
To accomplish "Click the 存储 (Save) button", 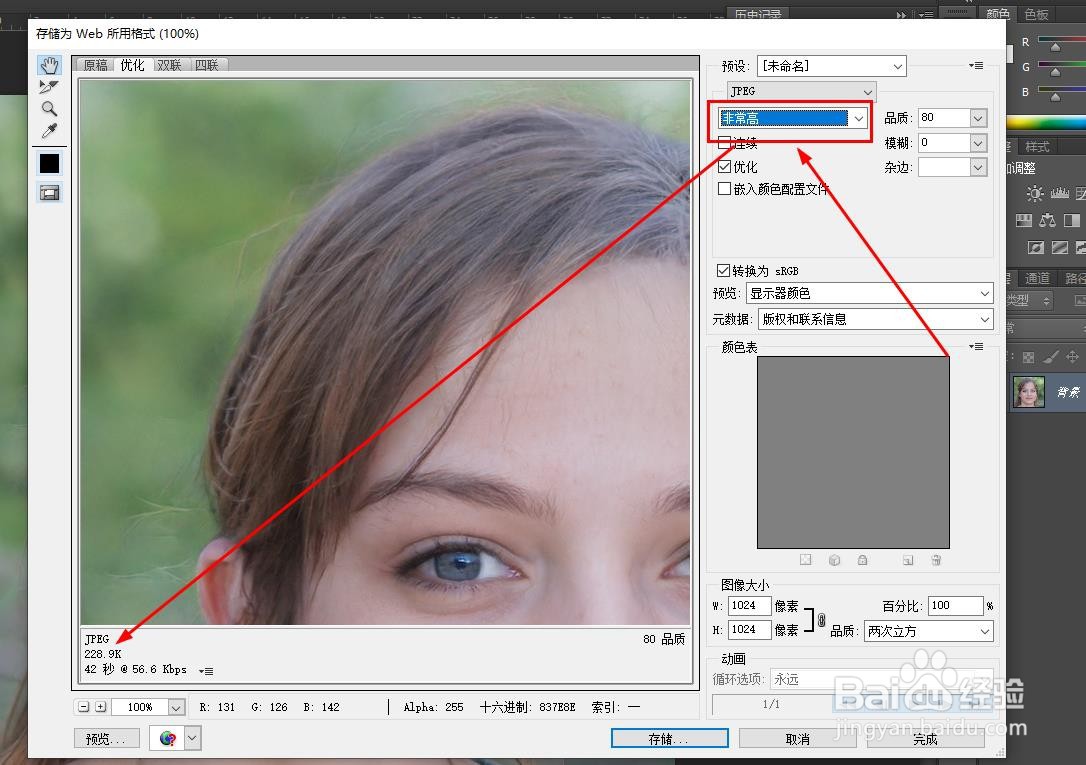I will coord(669,737).
